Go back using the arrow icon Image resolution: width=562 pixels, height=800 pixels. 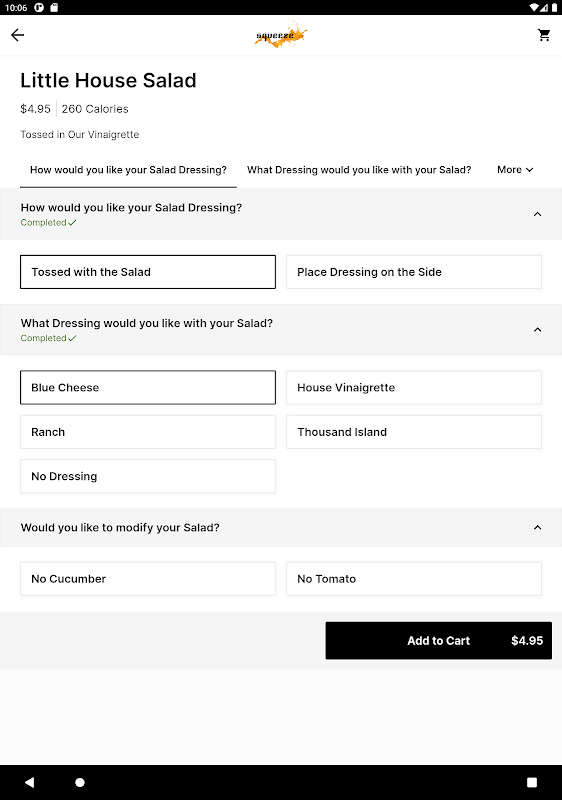[18, 35]
